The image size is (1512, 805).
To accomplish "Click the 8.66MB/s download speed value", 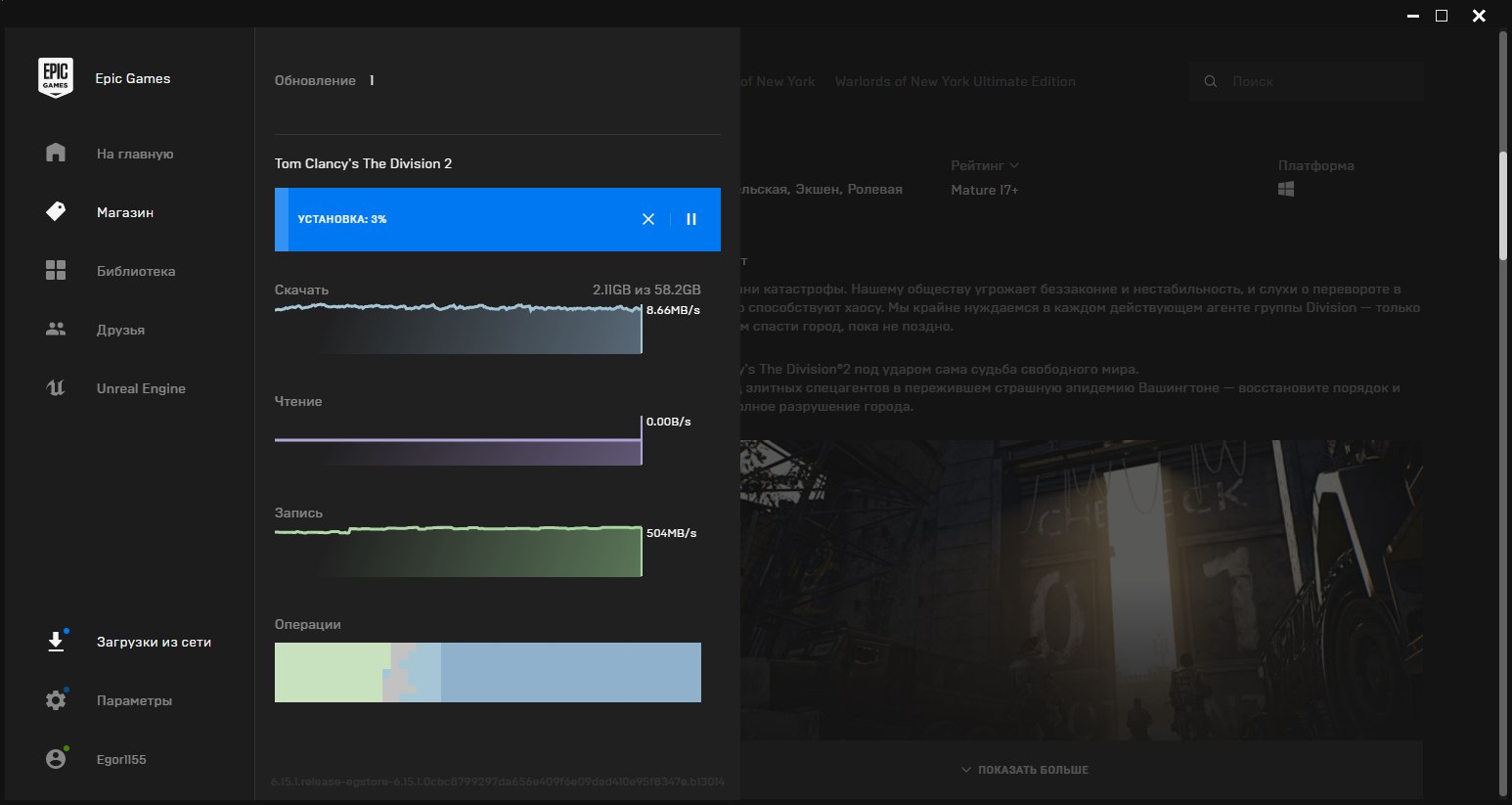I will click(673, 310).
